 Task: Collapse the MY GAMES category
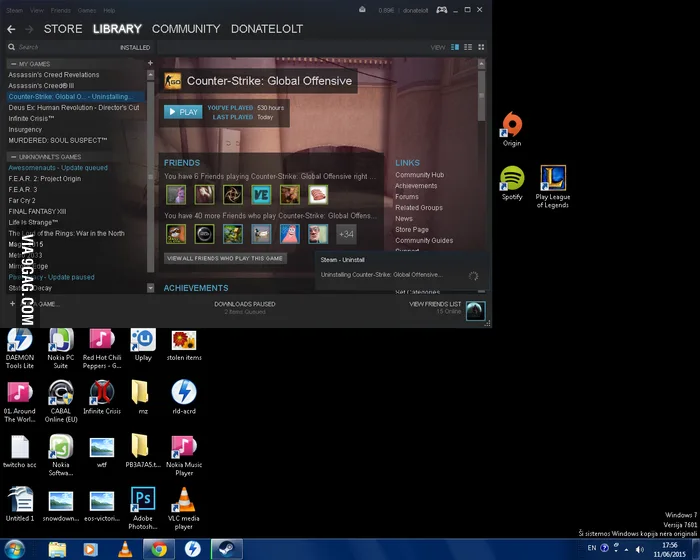[14, 64]
